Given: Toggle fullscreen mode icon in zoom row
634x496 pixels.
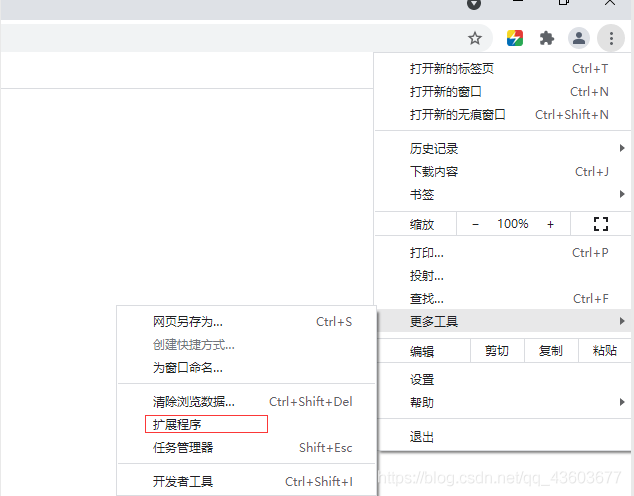Looking at the screenshot, I should click(x=600, y=224).
